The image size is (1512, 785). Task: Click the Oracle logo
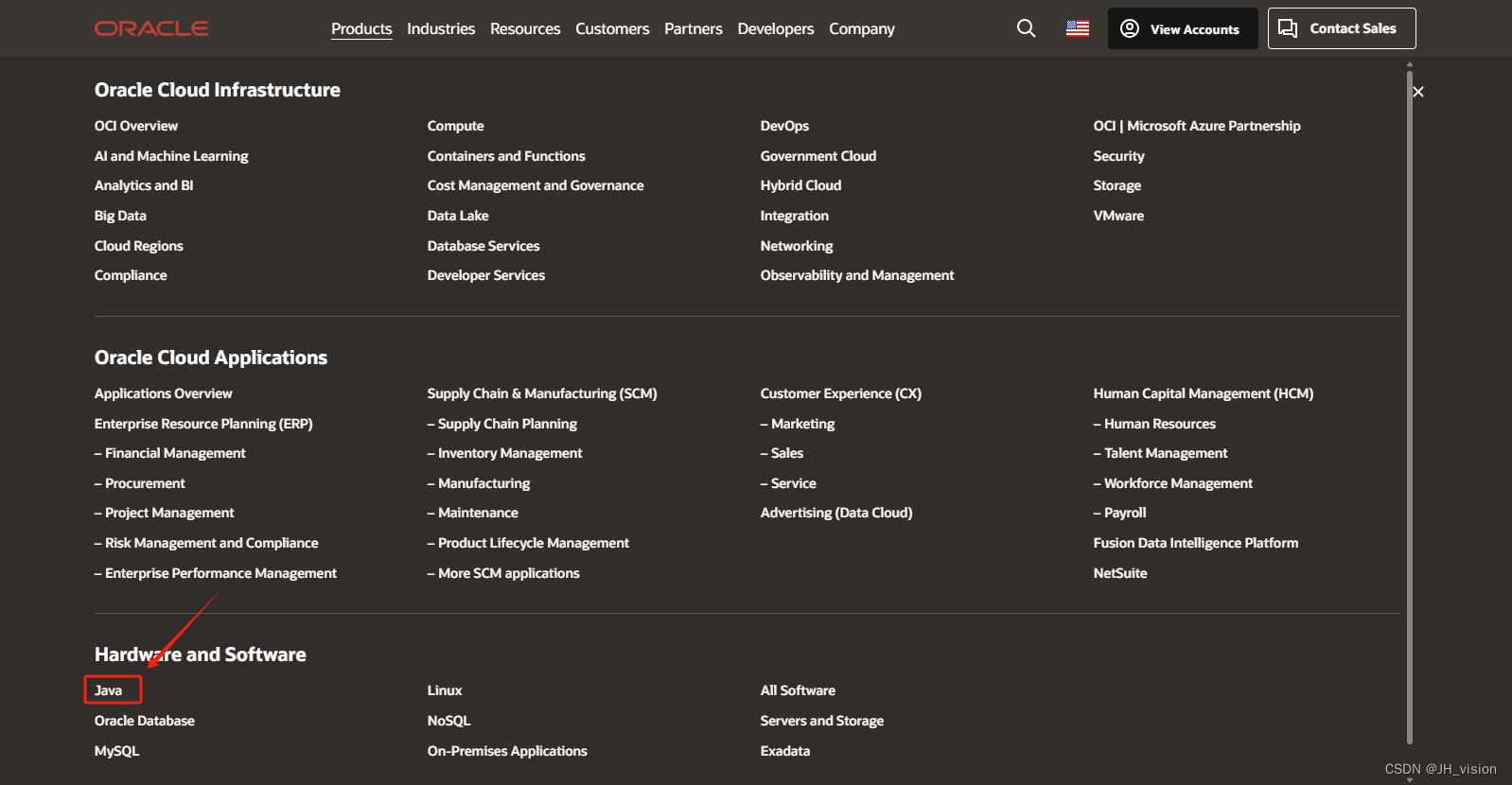(151, 28)
